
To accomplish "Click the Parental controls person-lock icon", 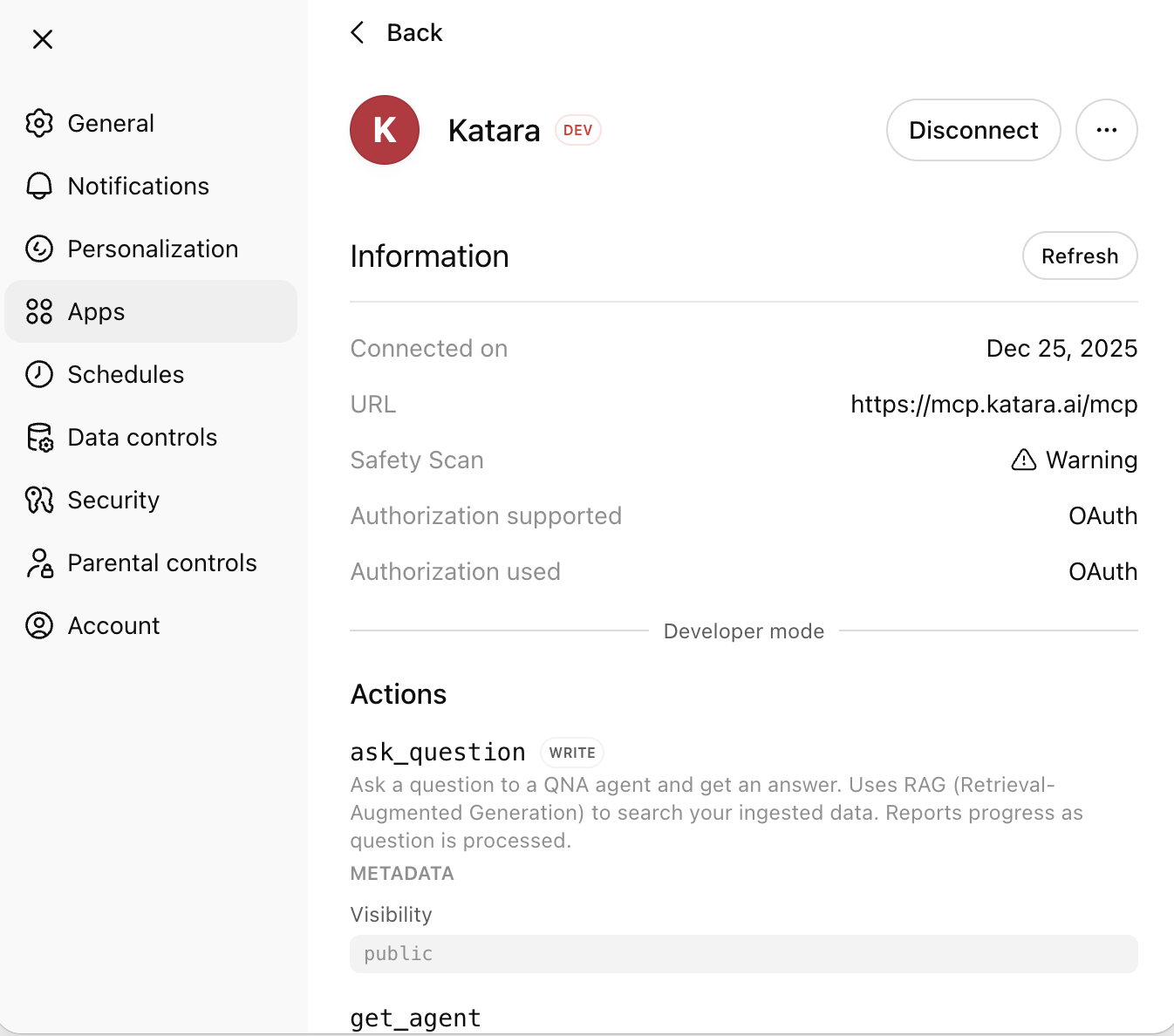I will (39, 562).
